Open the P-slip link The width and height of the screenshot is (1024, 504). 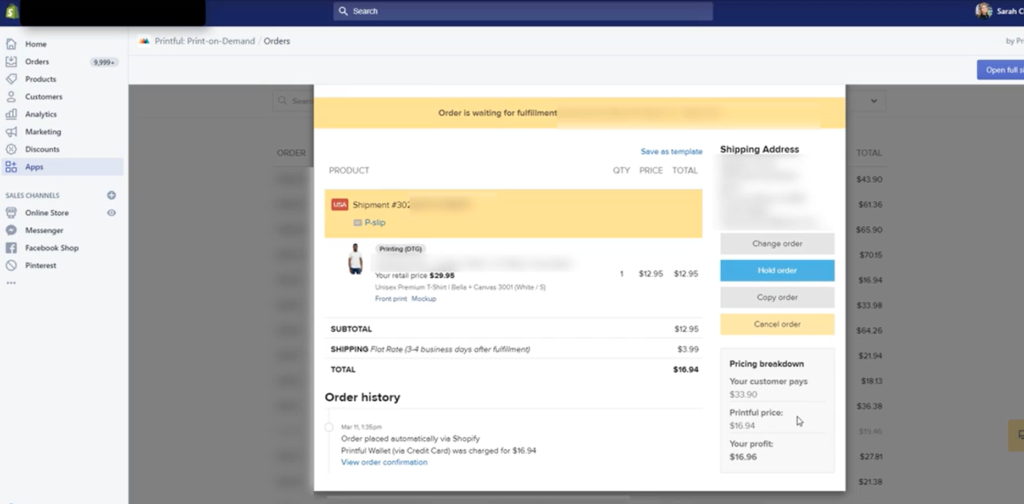375,223
